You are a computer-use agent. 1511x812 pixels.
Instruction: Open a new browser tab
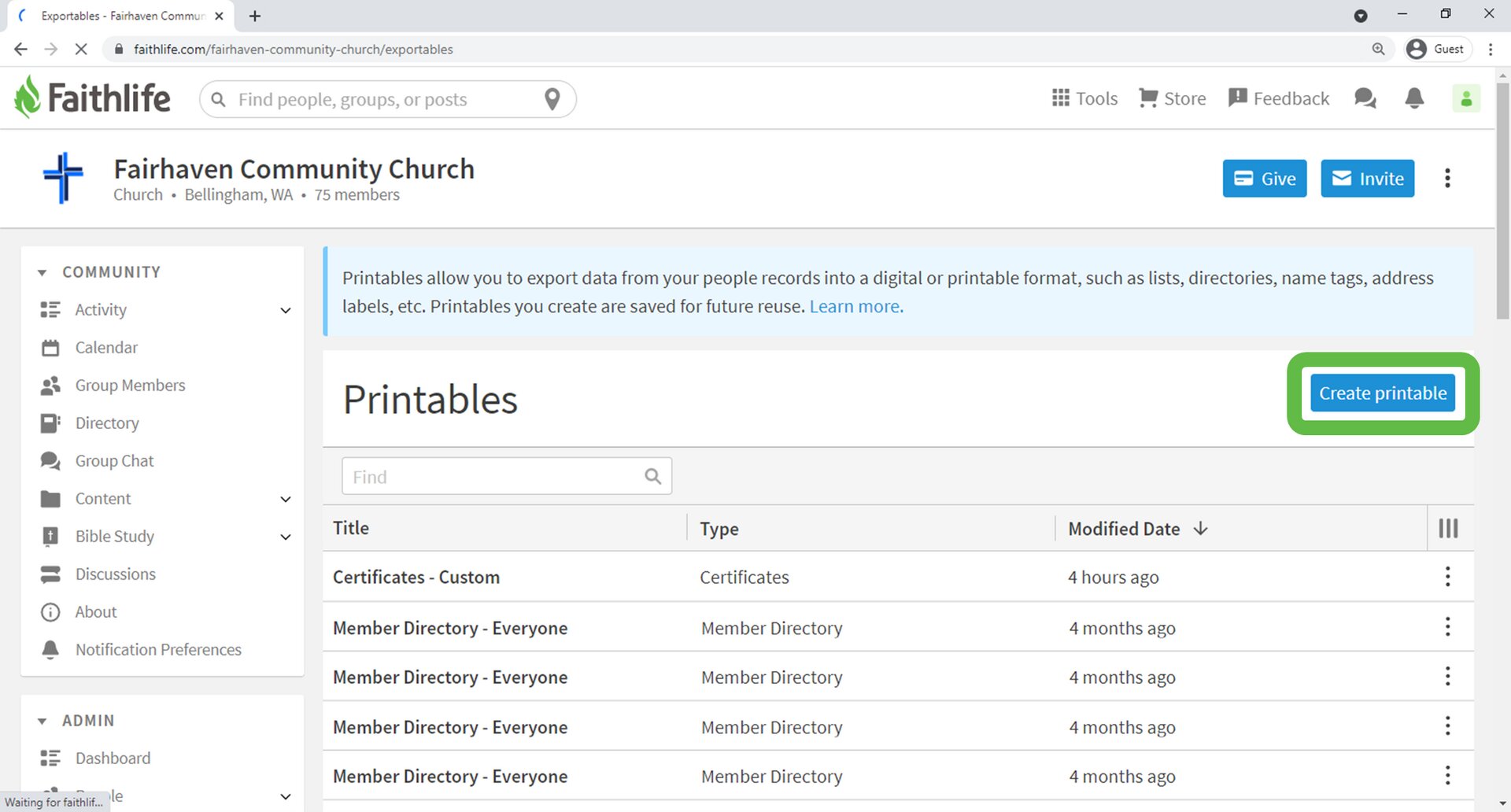click(255, 16)
